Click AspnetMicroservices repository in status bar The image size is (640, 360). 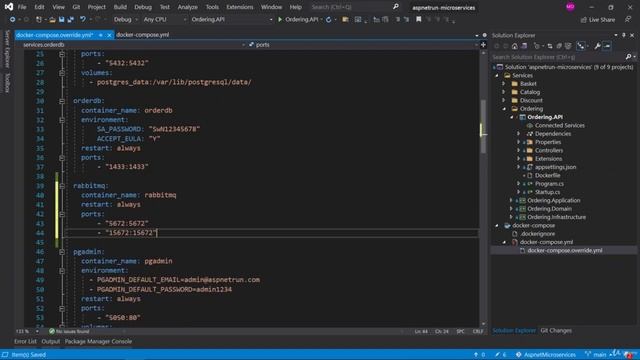(x=546, y=355)
